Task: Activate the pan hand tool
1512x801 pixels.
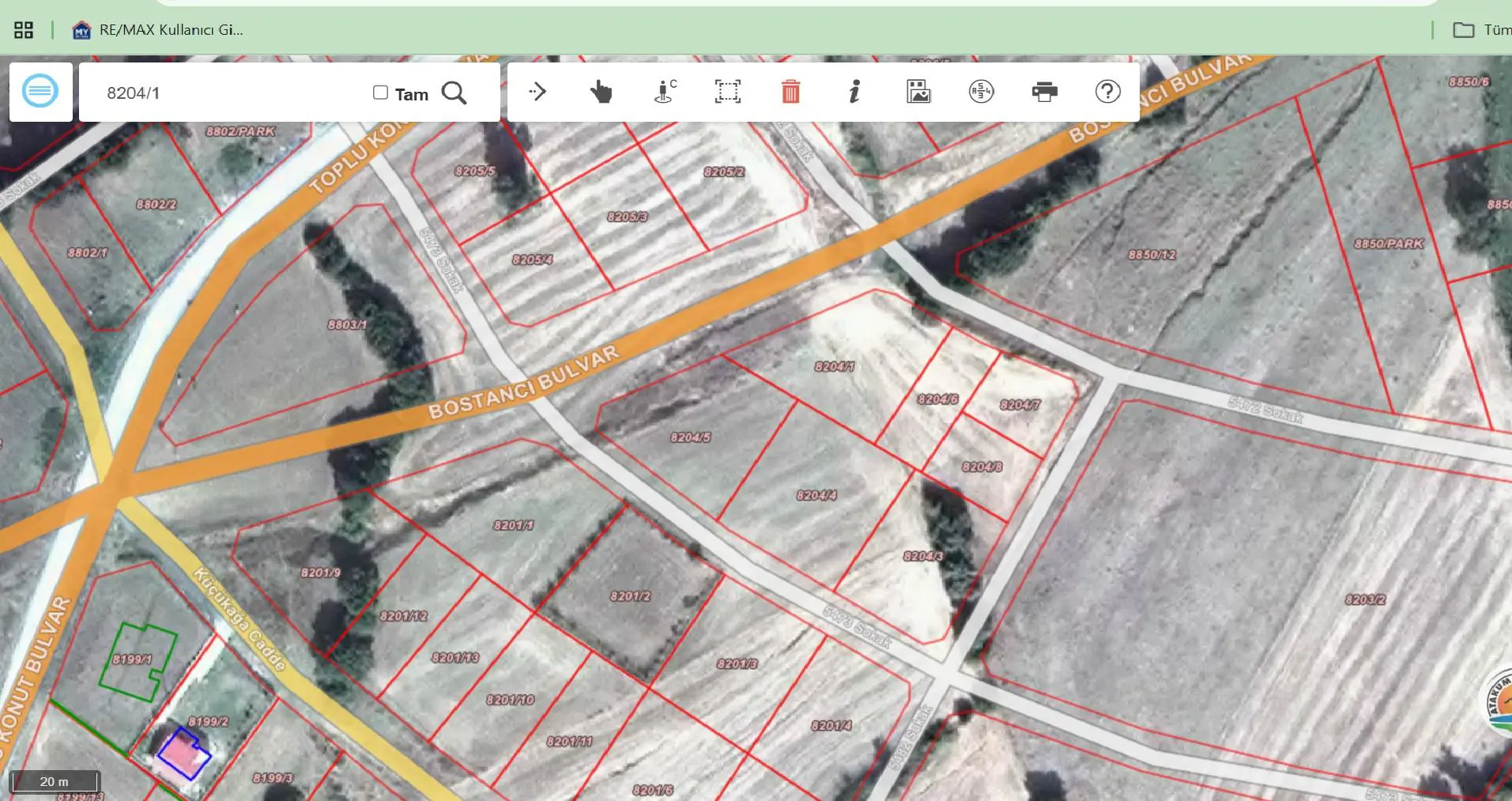Action: [x=601, y=92]
